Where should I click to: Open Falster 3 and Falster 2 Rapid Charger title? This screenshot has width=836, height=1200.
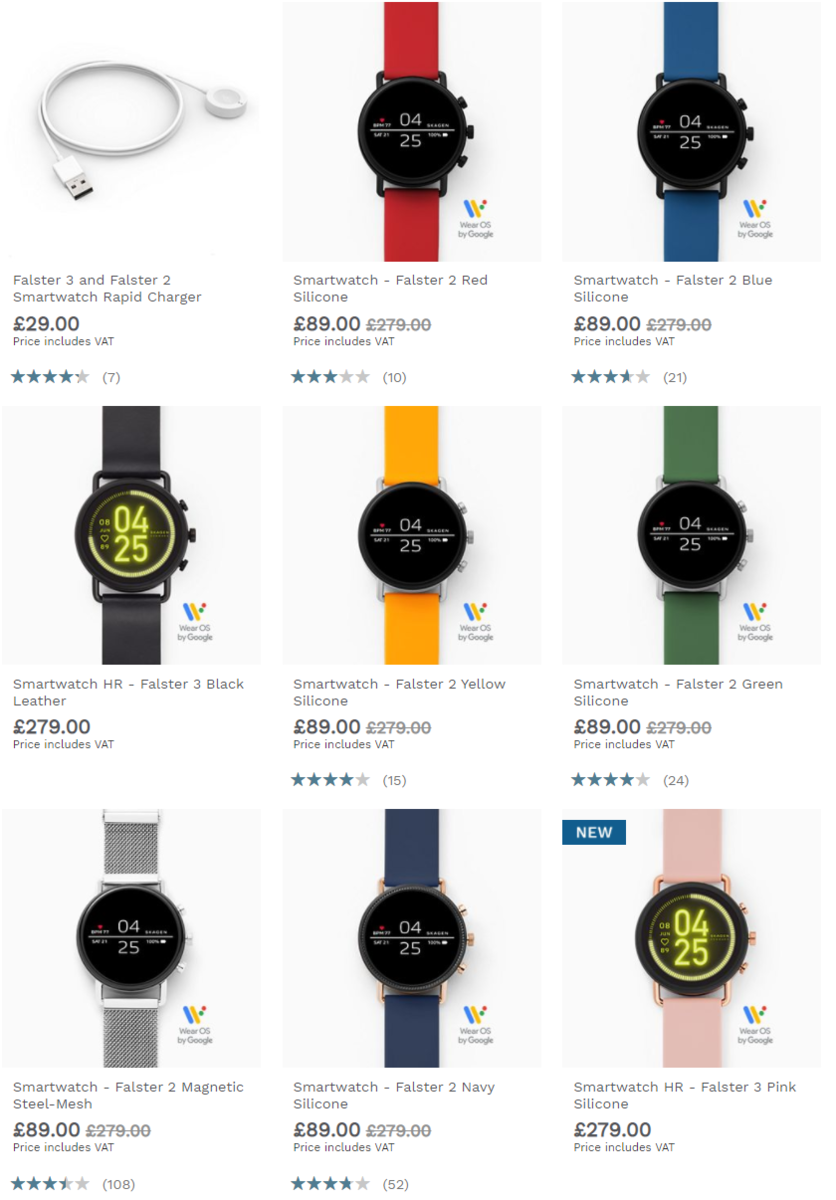point(107,288)
